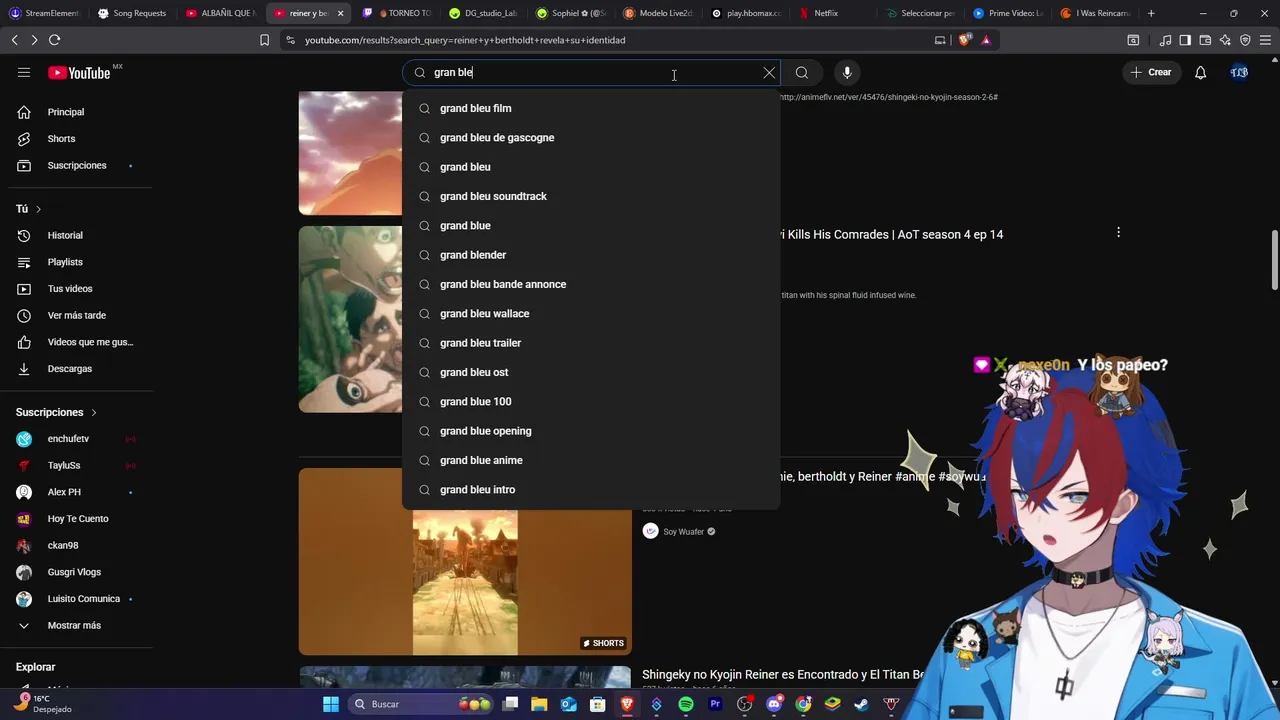Open the Soy Wuafer channel link
This screenshot has height=720, width=1280.
click(684, 532)
